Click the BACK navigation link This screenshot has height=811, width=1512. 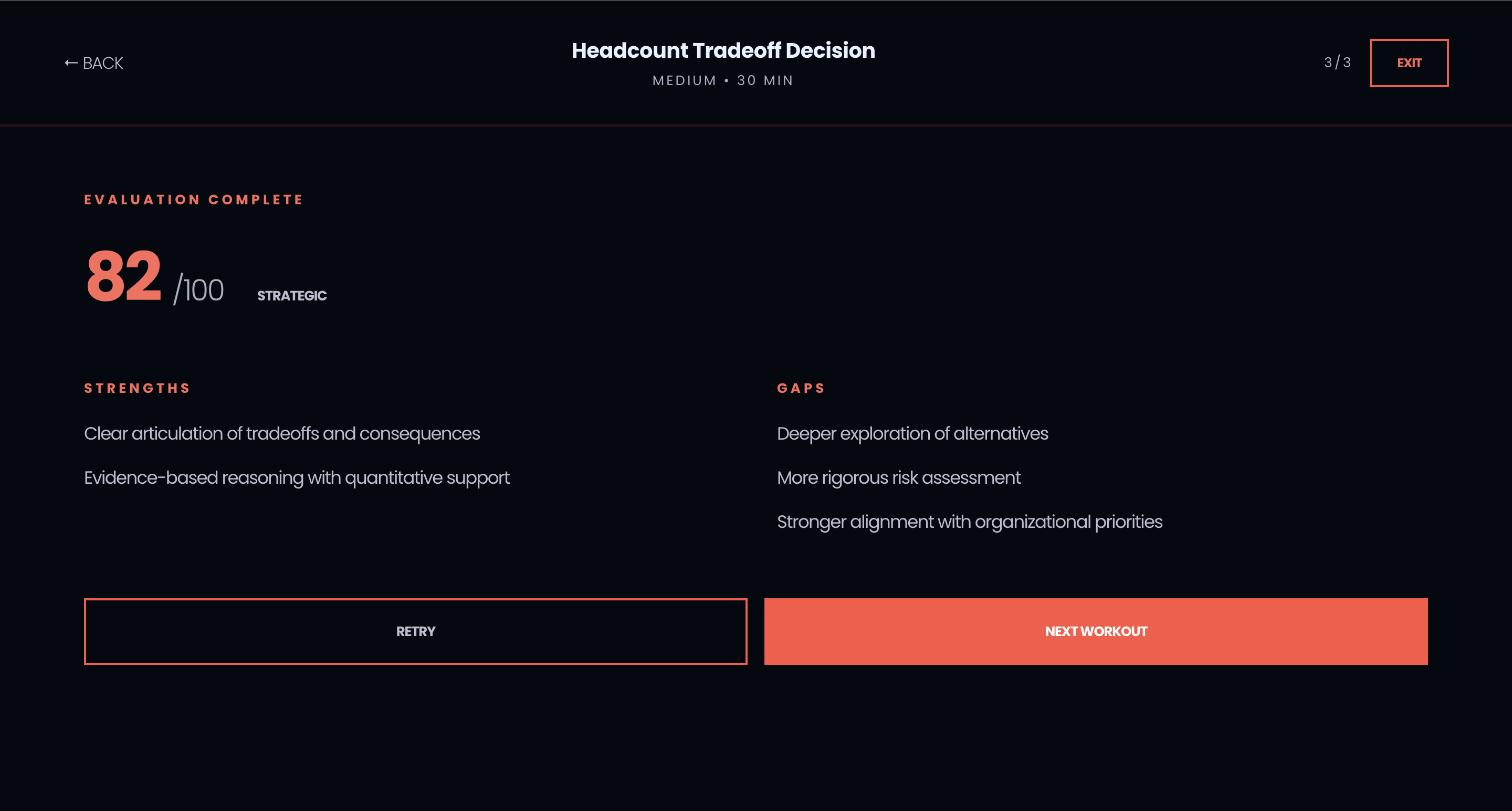point(103,63)
